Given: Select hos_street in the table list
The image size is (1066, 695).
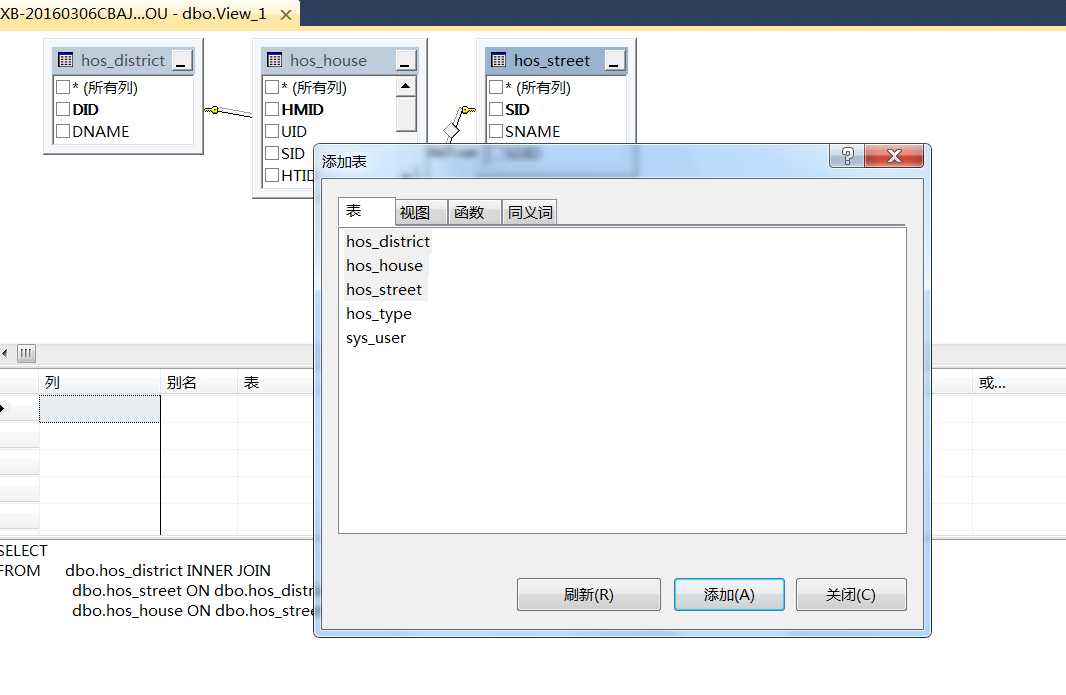Looking at the screenshot, I should coord(383,290).
